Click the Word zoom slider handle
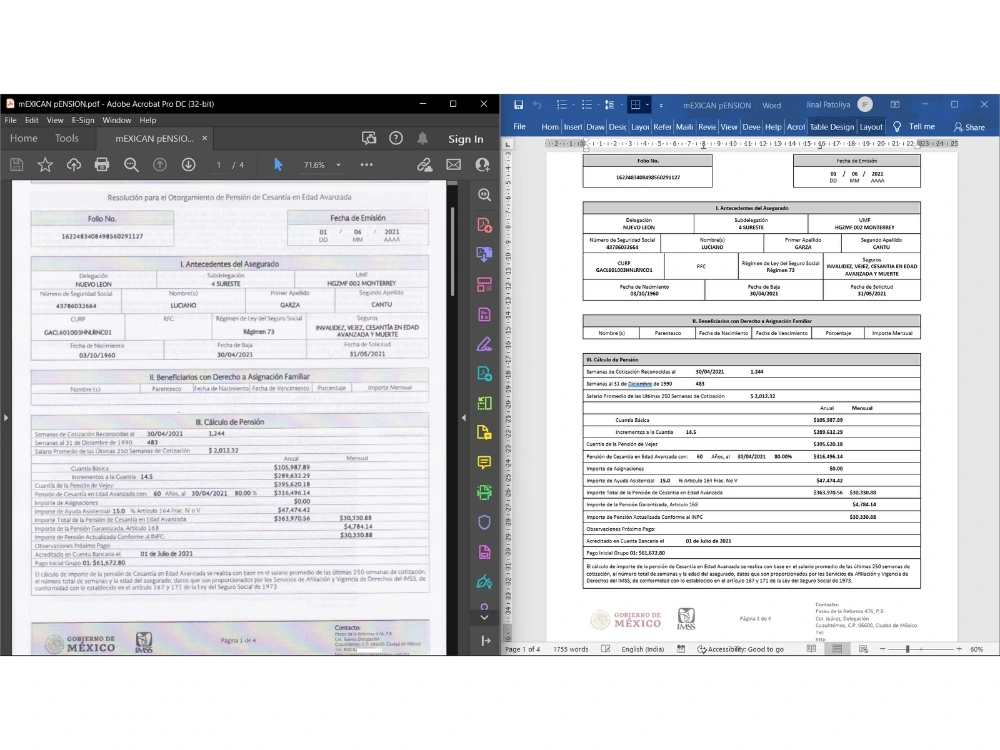 (907, 649)
